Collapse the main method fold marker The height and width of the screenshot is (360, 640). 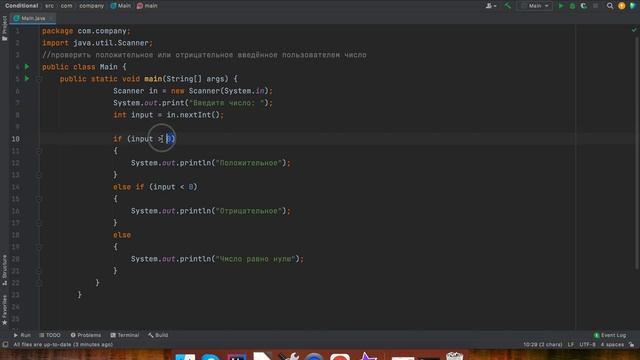point(39,79)
